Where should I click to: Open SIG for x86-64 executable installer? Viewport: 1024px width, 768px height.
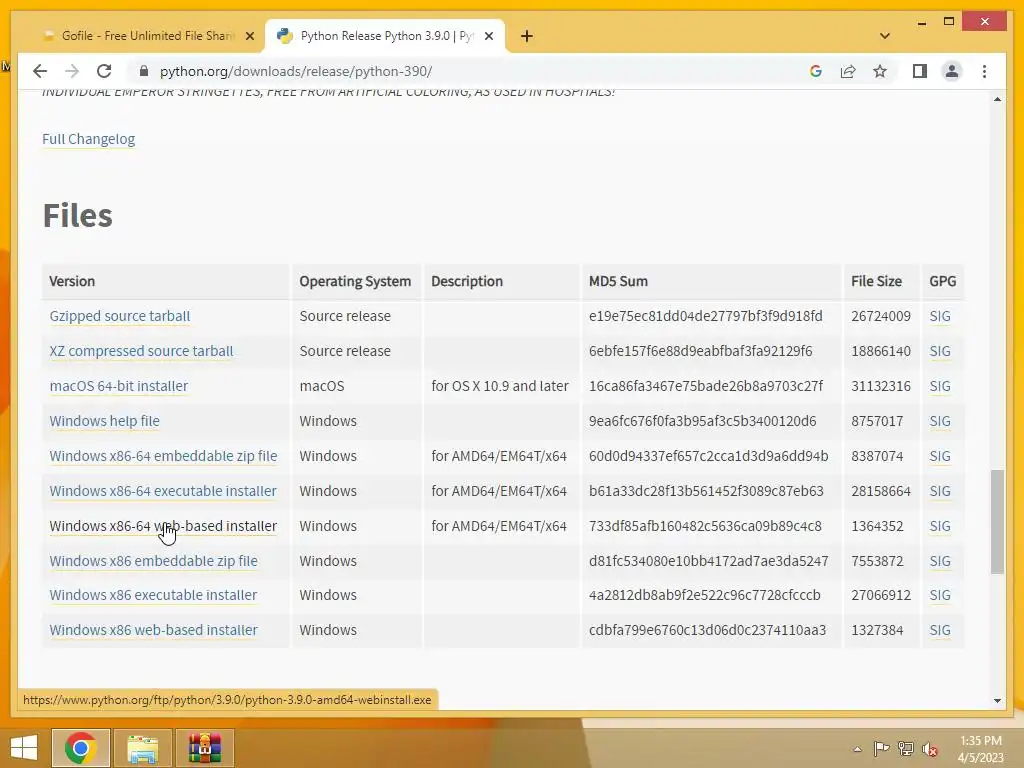click(x=940, y=491)
